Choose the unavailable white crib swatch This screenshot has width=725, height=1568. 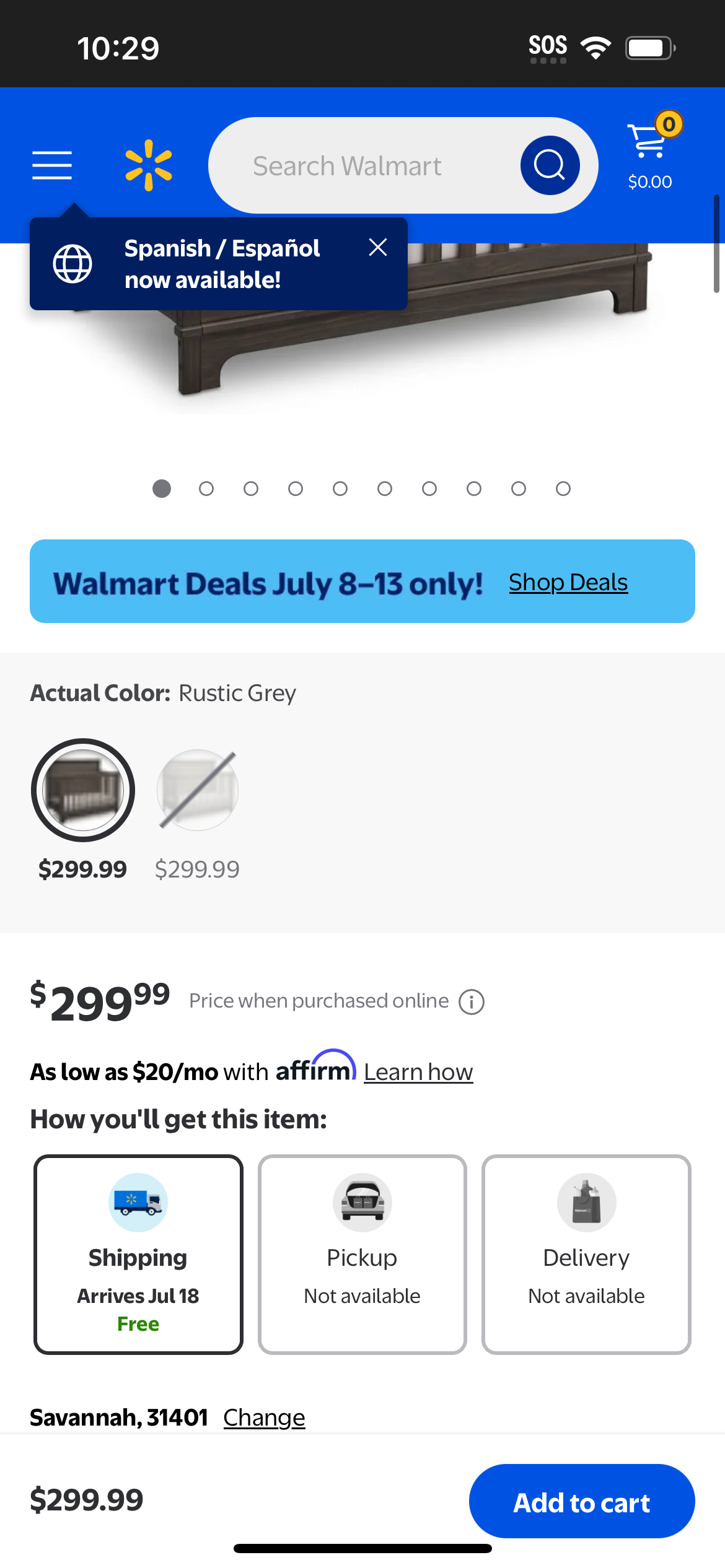[x=198, y=790]
